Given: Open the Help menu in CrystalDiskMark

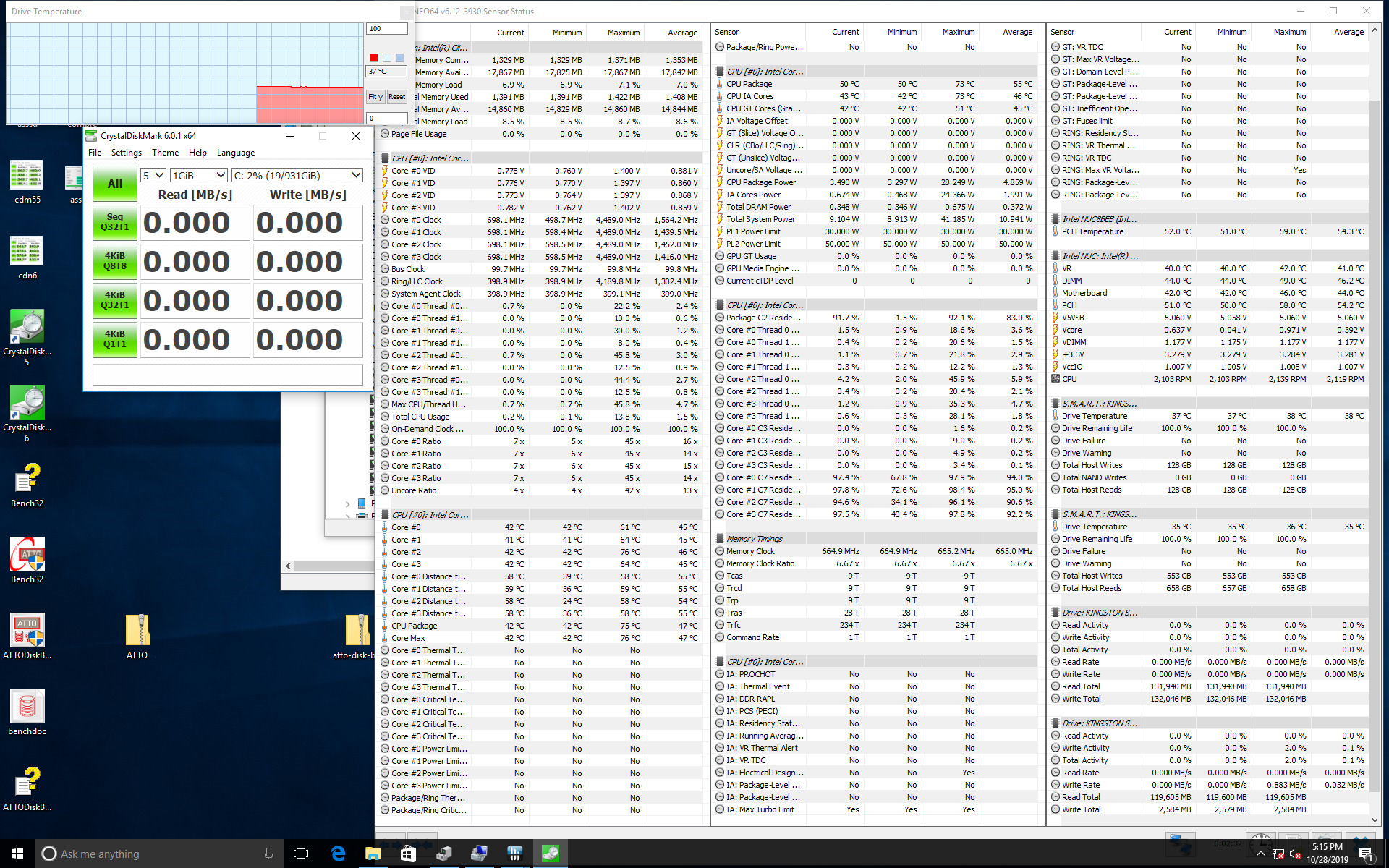Looking at the screenshot, I should tap(197, 153).
